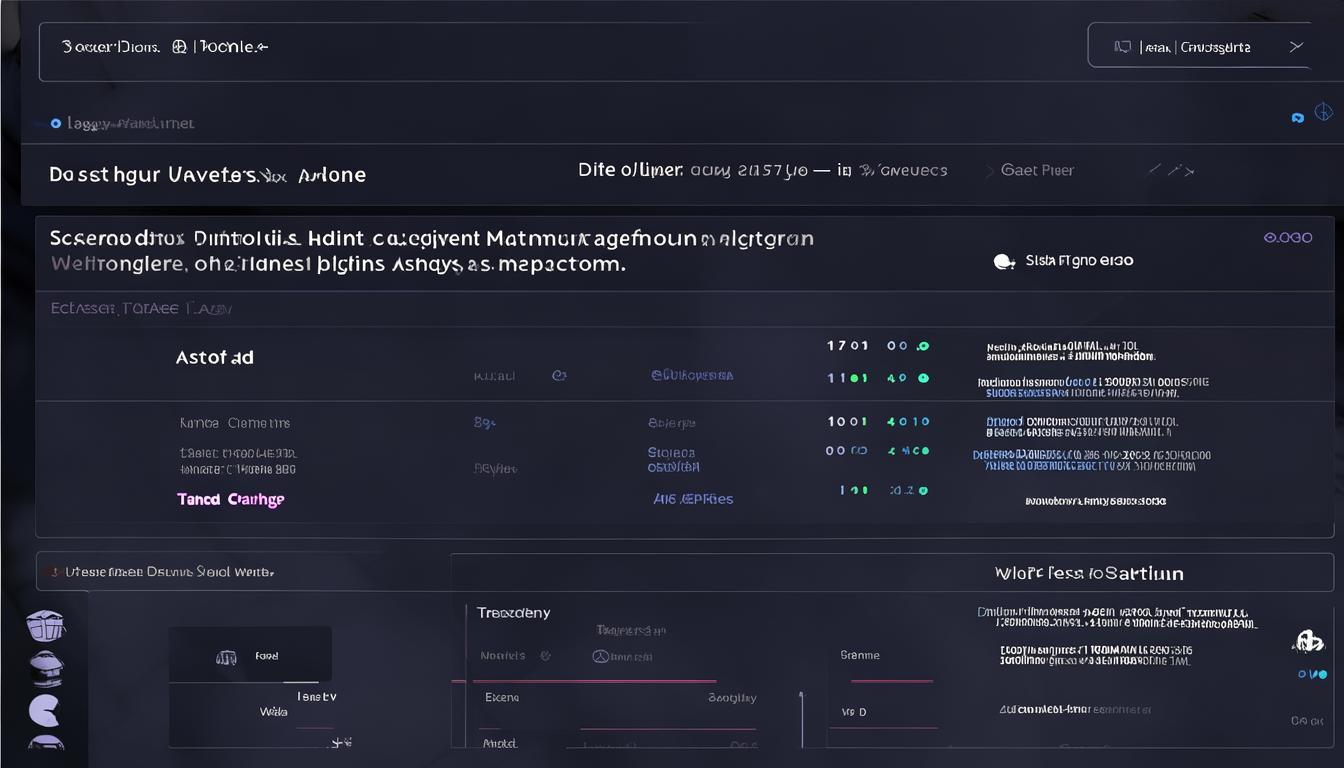Click the small blue icon in the upper-right corner

pos(1298,117)
